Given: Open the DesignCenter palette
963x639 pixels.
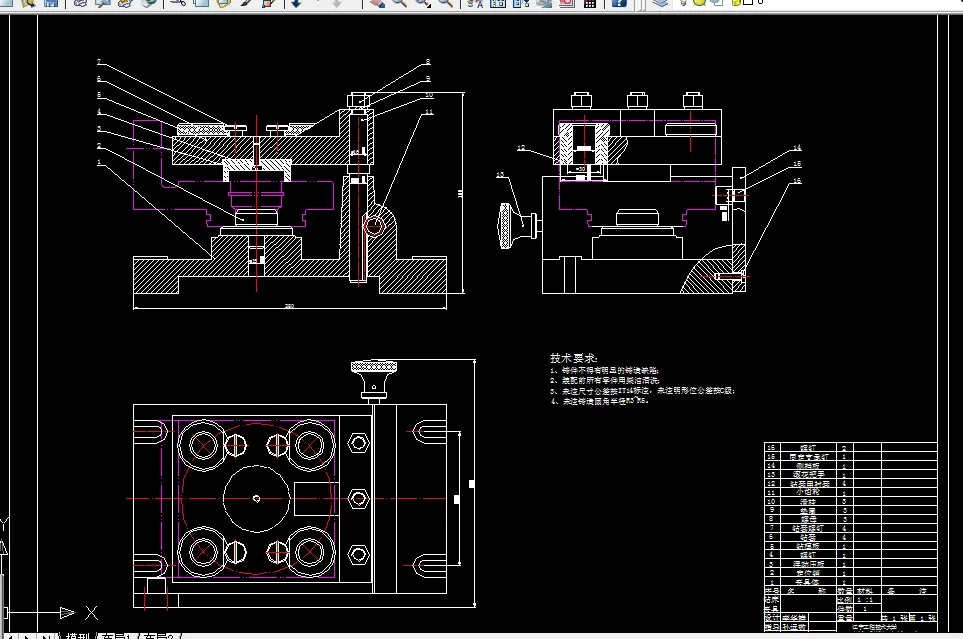Looking at the screenshot, I should pyautogui.click(x=497, y=2).
